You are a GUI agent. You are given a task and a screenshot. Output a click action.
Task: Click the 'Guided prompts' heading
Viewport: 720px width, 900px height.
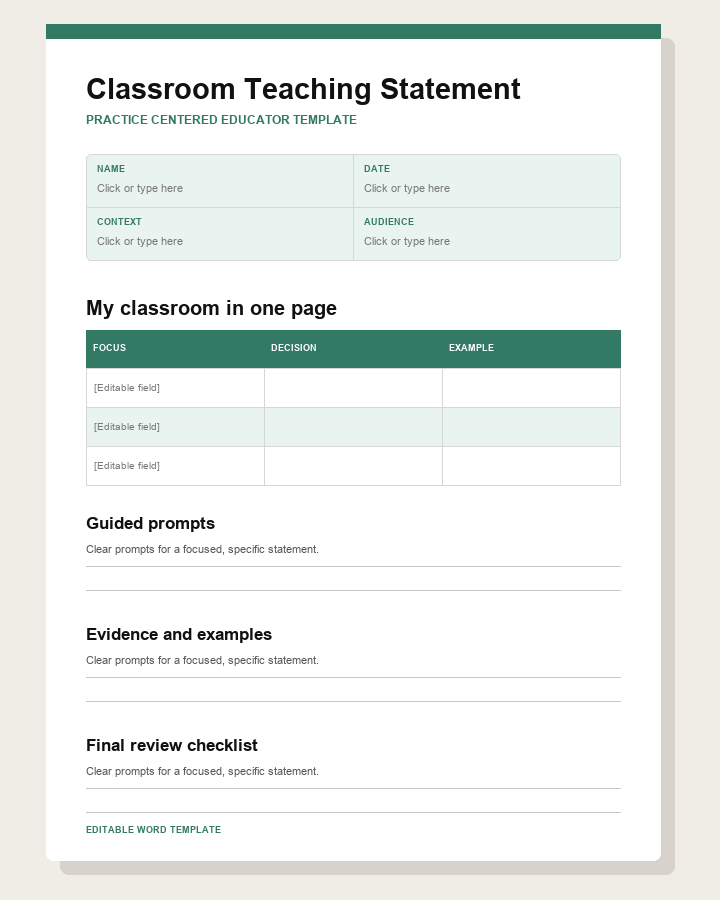pos(150,523)
